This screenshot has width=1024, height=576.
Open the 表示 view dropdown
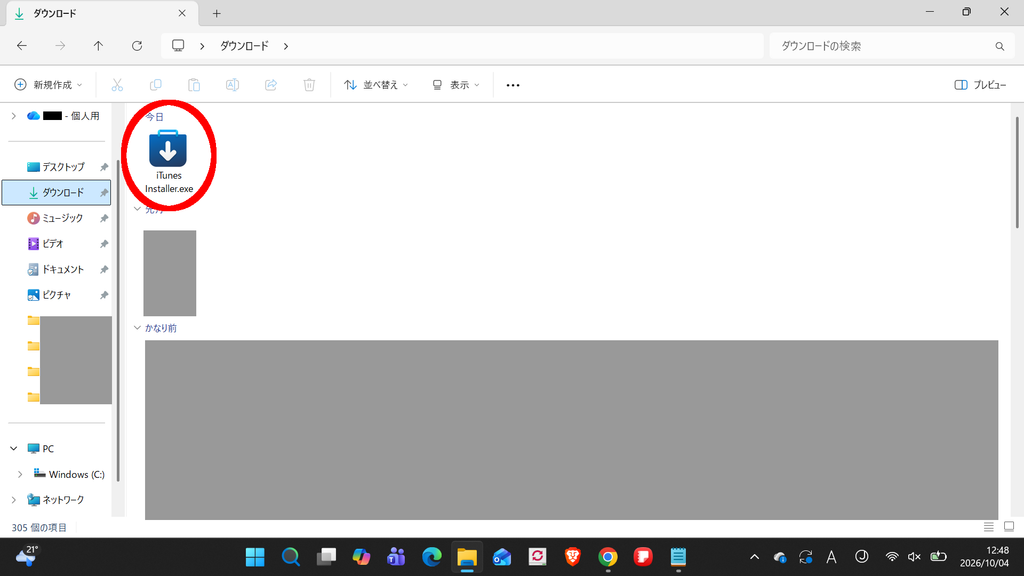(456, 85)
